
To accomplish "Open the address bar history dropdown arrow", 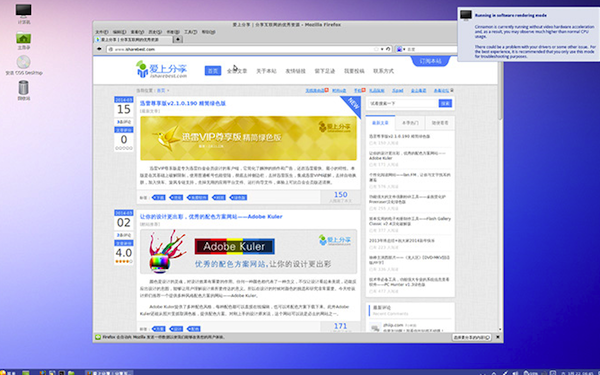I will click(x=382, y=49).
